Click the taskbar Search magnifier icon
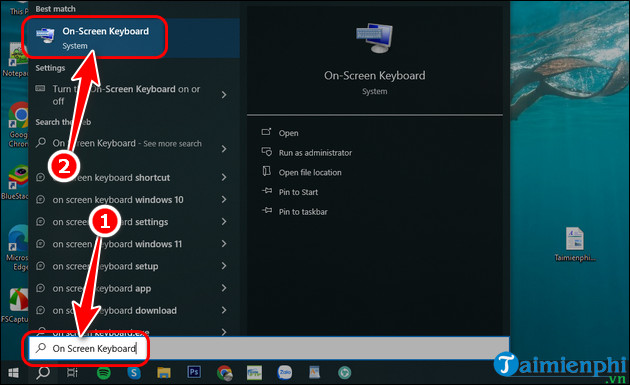This screenshot has width=630, height=385. point(43,373)
